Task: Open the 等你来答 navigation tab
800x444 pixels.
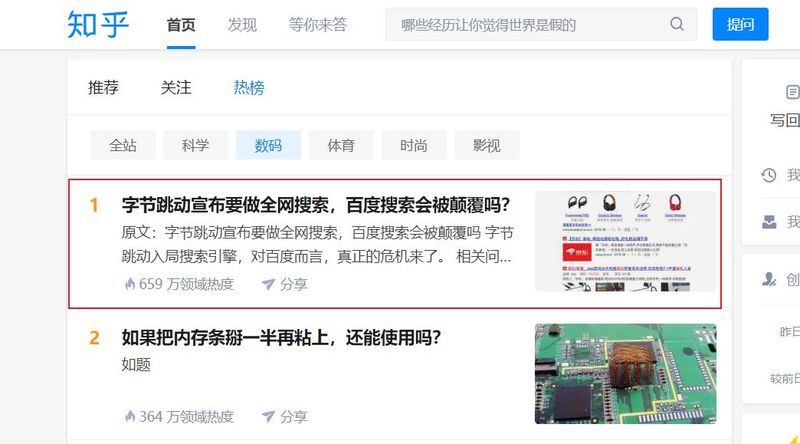Action: click(x=317, y=24)
